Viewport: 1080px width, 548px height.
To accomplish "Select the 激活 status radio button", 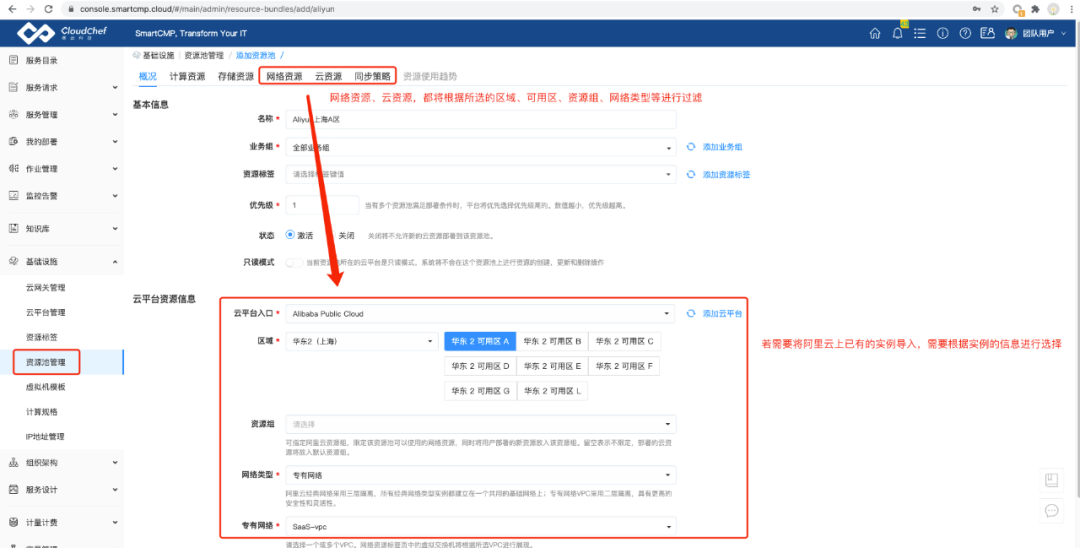I will (290, 235).
